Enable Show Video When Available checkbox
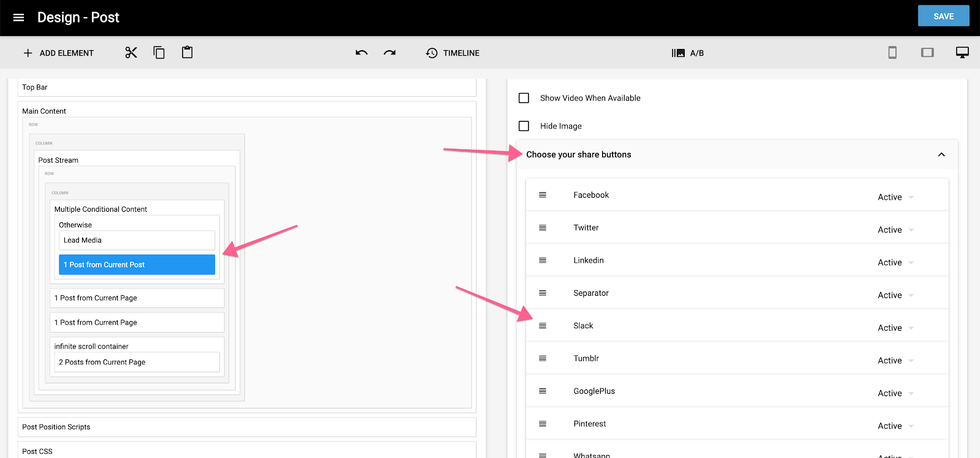This screenshot has width=980, height=458. (523, 98)
